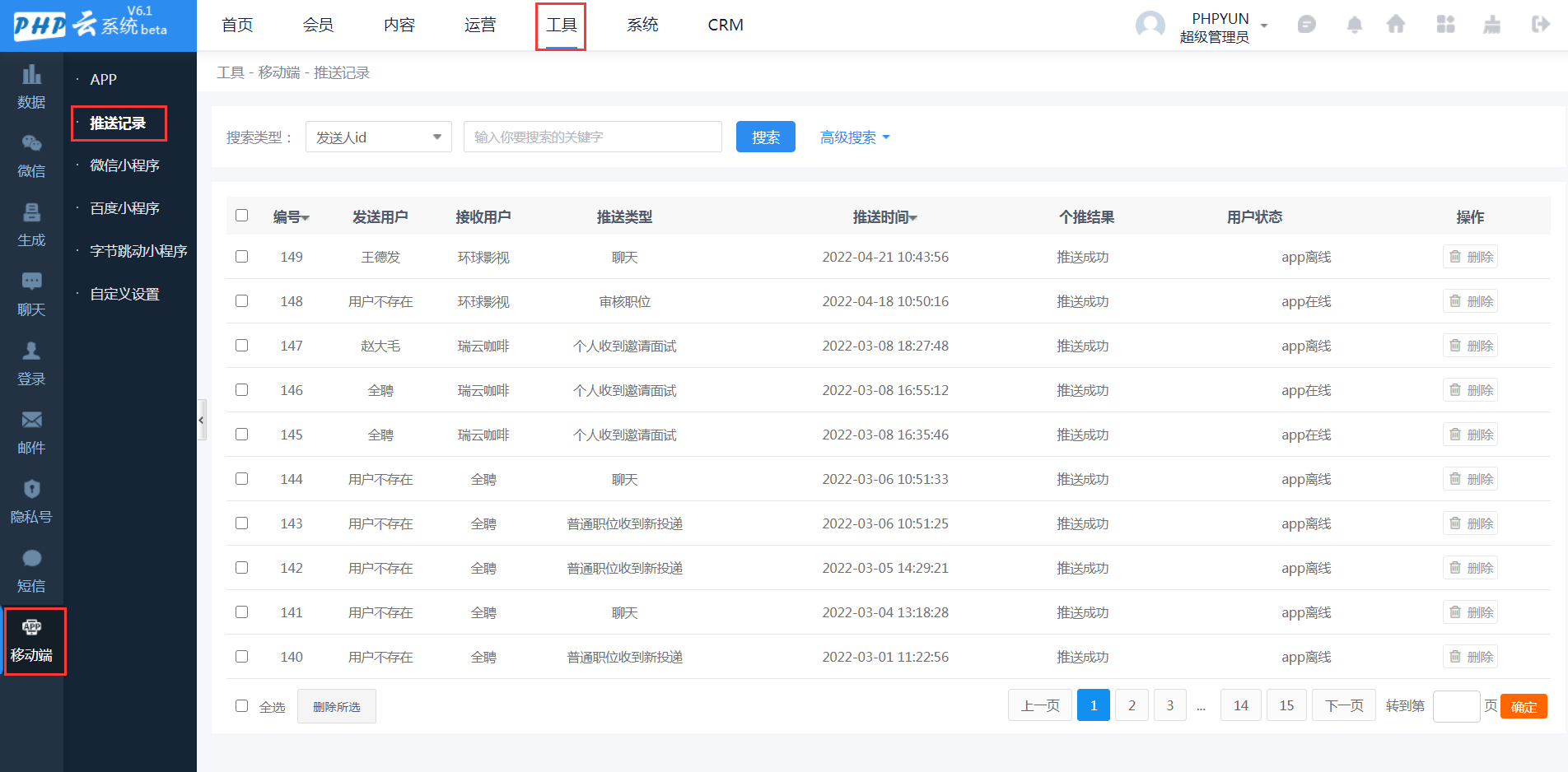
Task: Click the 删除所选 button
Action: [337, 706]
